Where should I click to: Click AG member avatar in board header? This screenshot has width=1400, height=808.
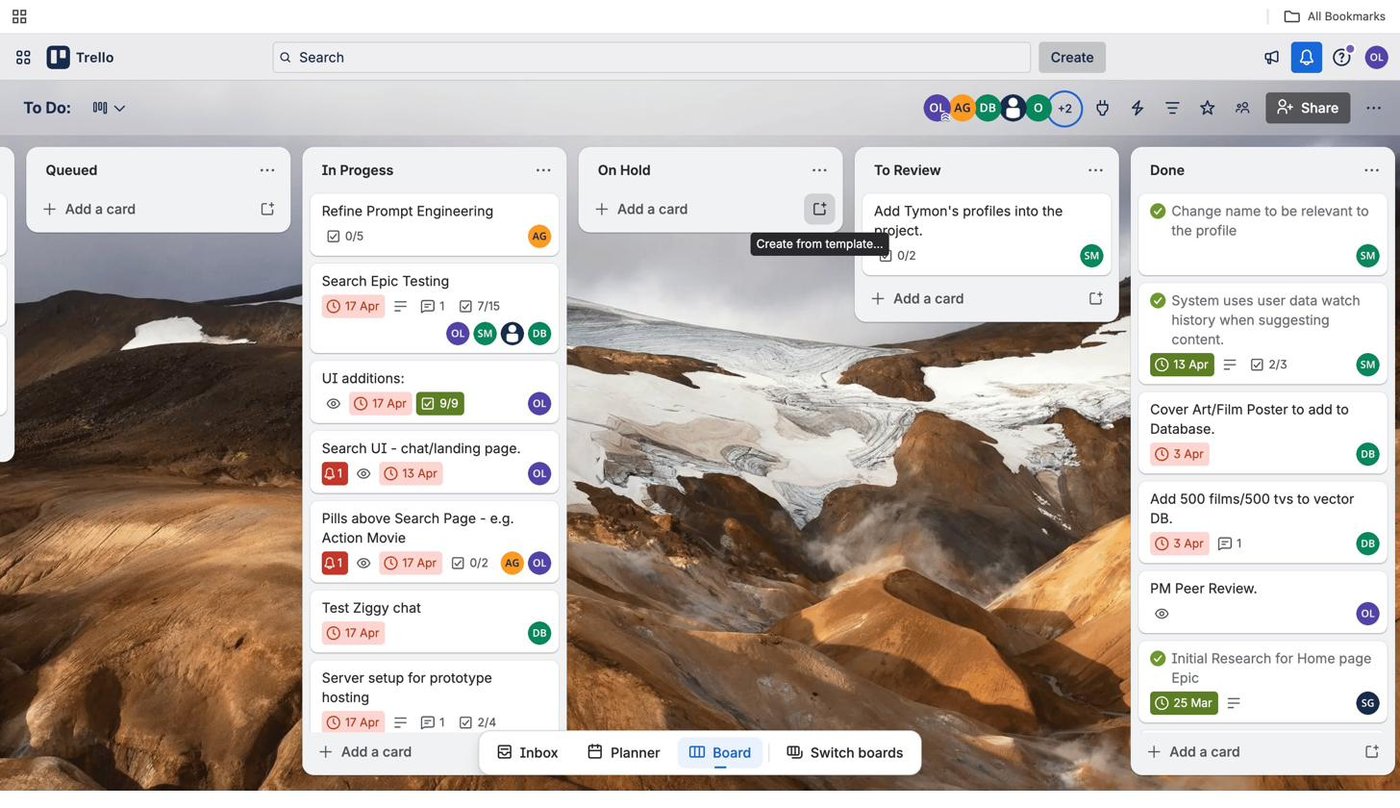[962, 108]
